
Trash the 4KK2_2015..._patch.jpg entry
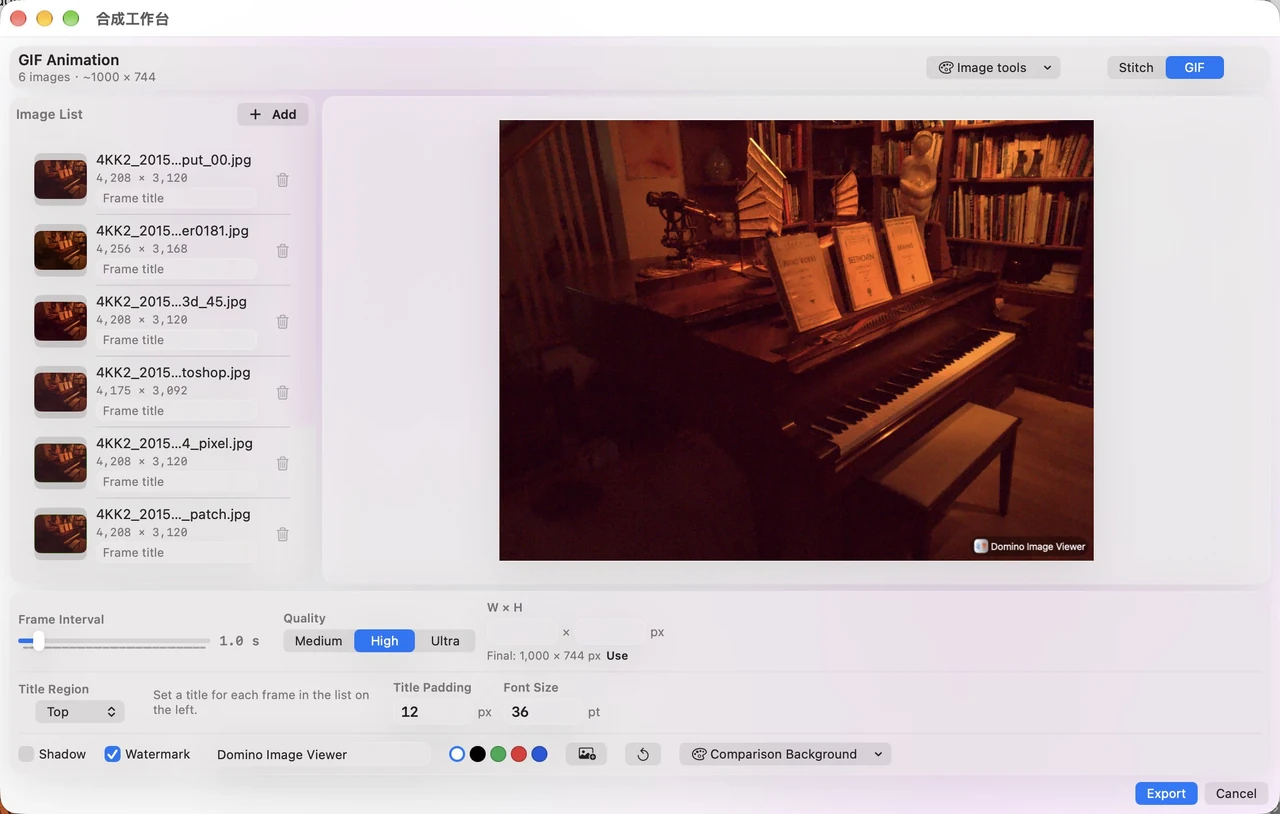pos(283,535)
